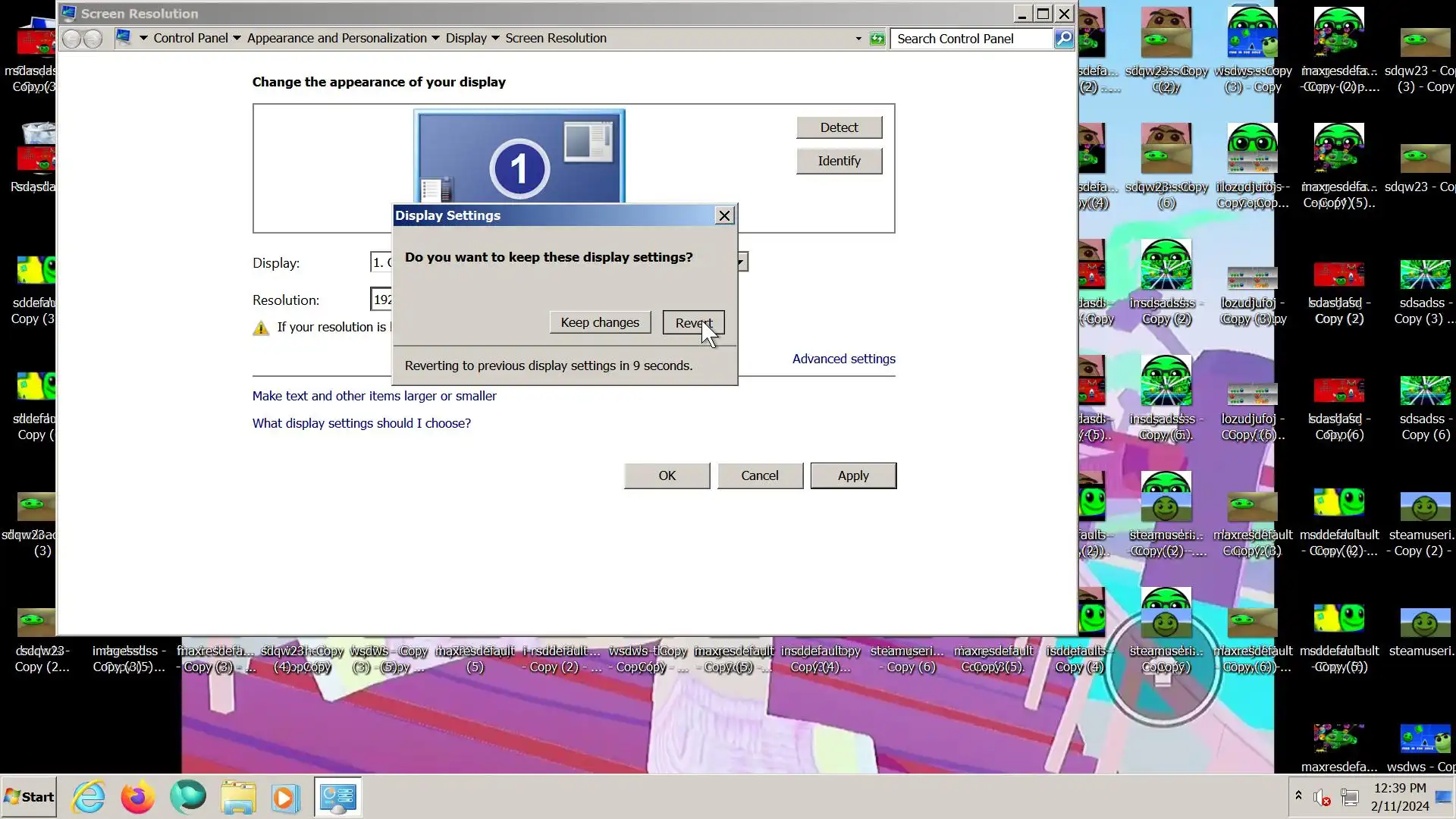Open Firefox from the taskbar

click(138, 797)
